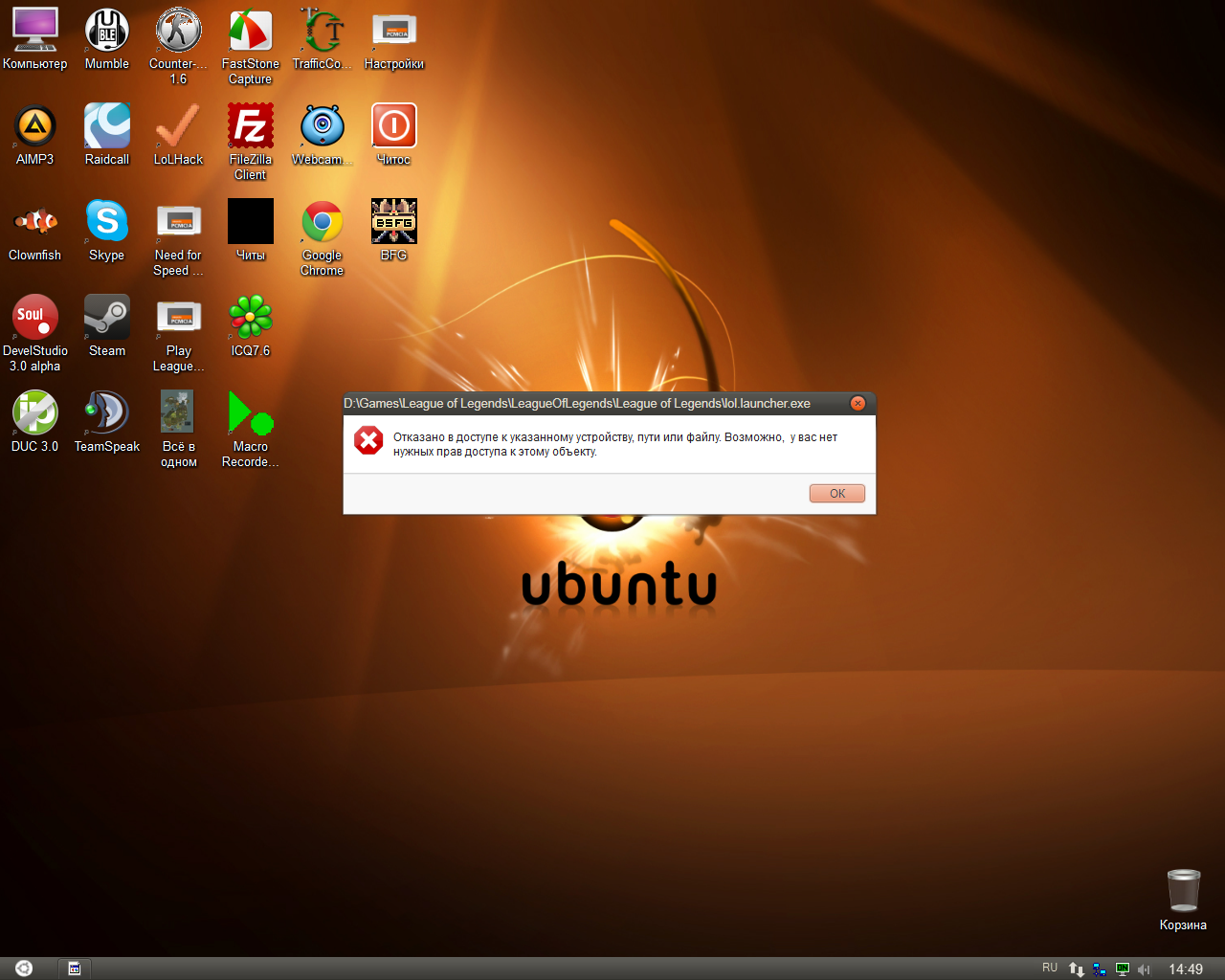Screen dimensions: 1225x980
Task: Select the Webcam... desktop icon
Action: (323, 135)
